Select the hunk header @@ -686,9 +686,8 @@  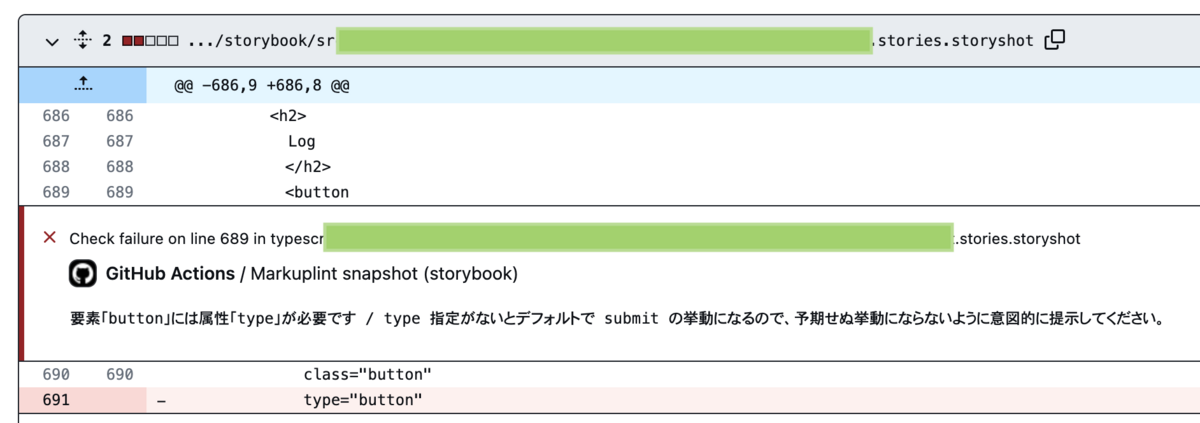262,86
